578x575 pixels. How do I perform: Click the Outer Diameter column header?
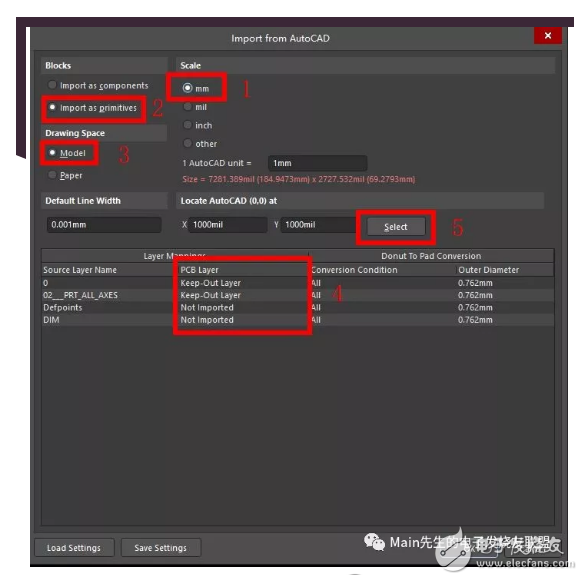[488, 270]
